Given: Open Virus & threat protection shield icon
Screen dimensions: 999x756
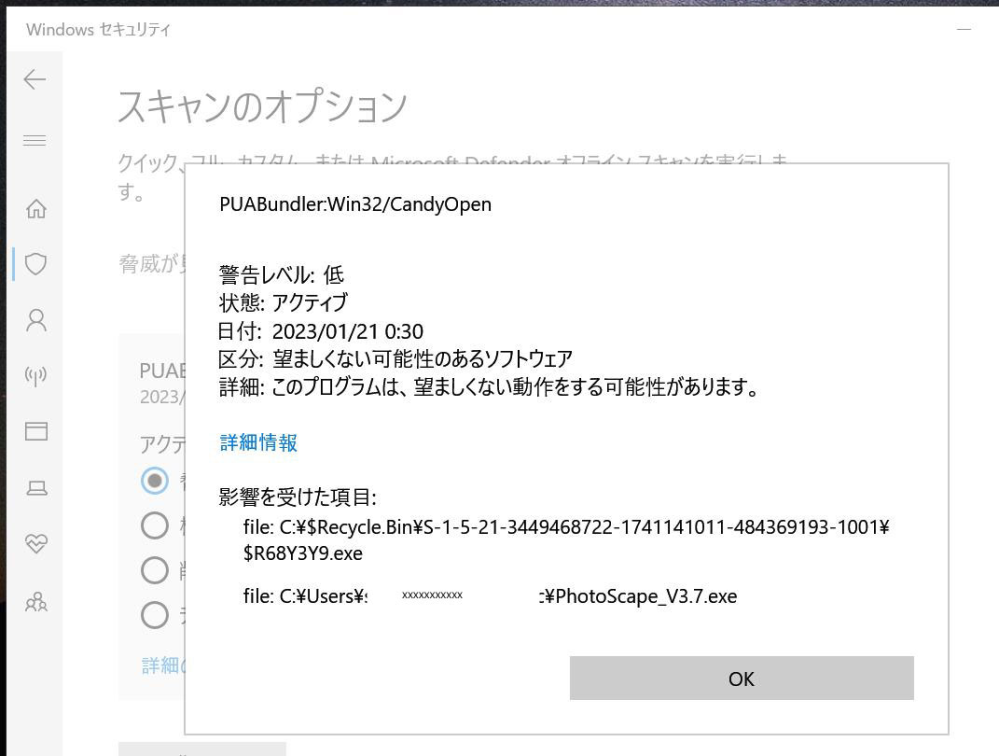Looking at the screenshot, I should click(36, 264).
